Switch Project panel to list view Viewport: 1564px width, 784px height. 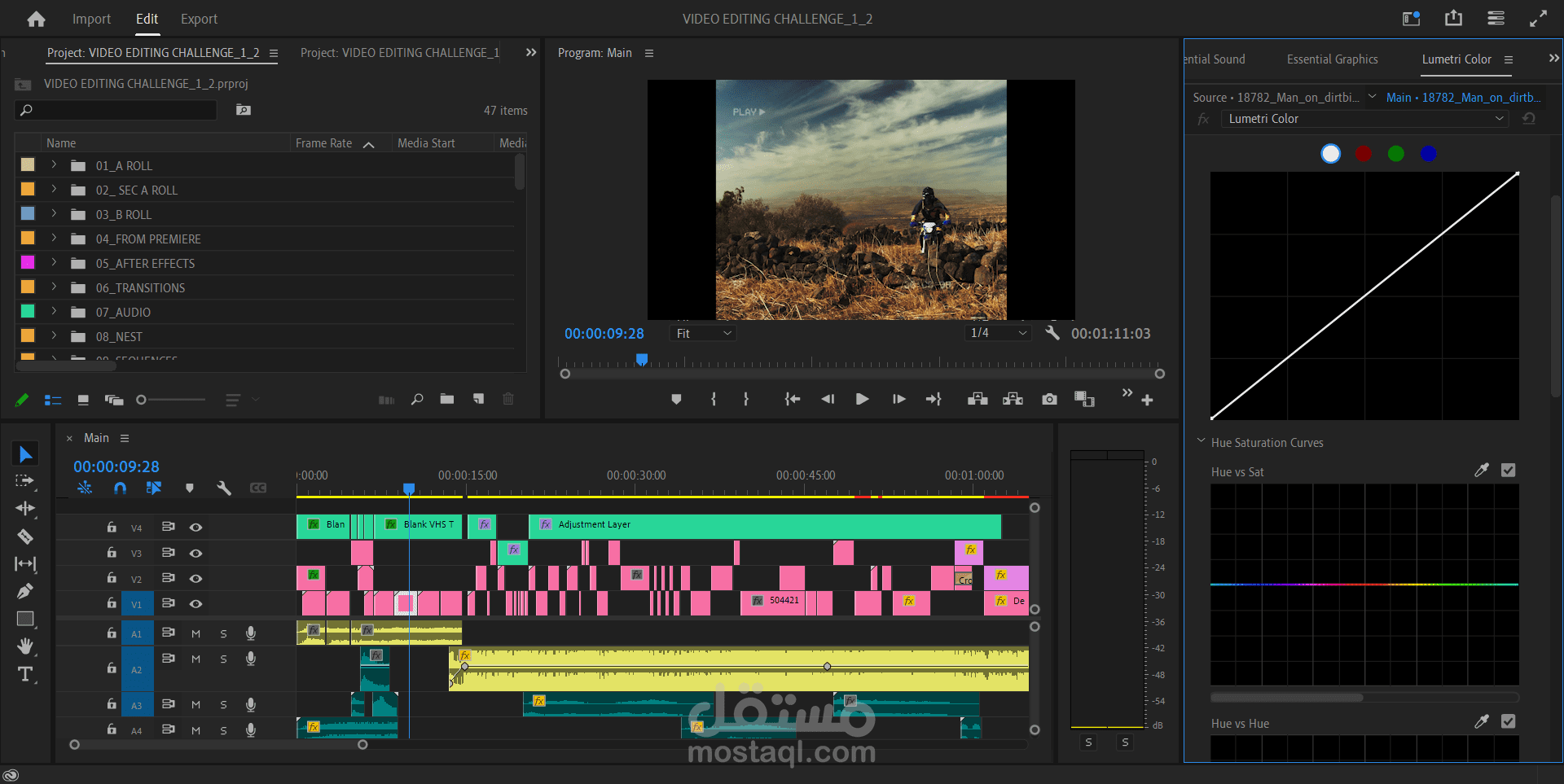click(x=53, y=400)
